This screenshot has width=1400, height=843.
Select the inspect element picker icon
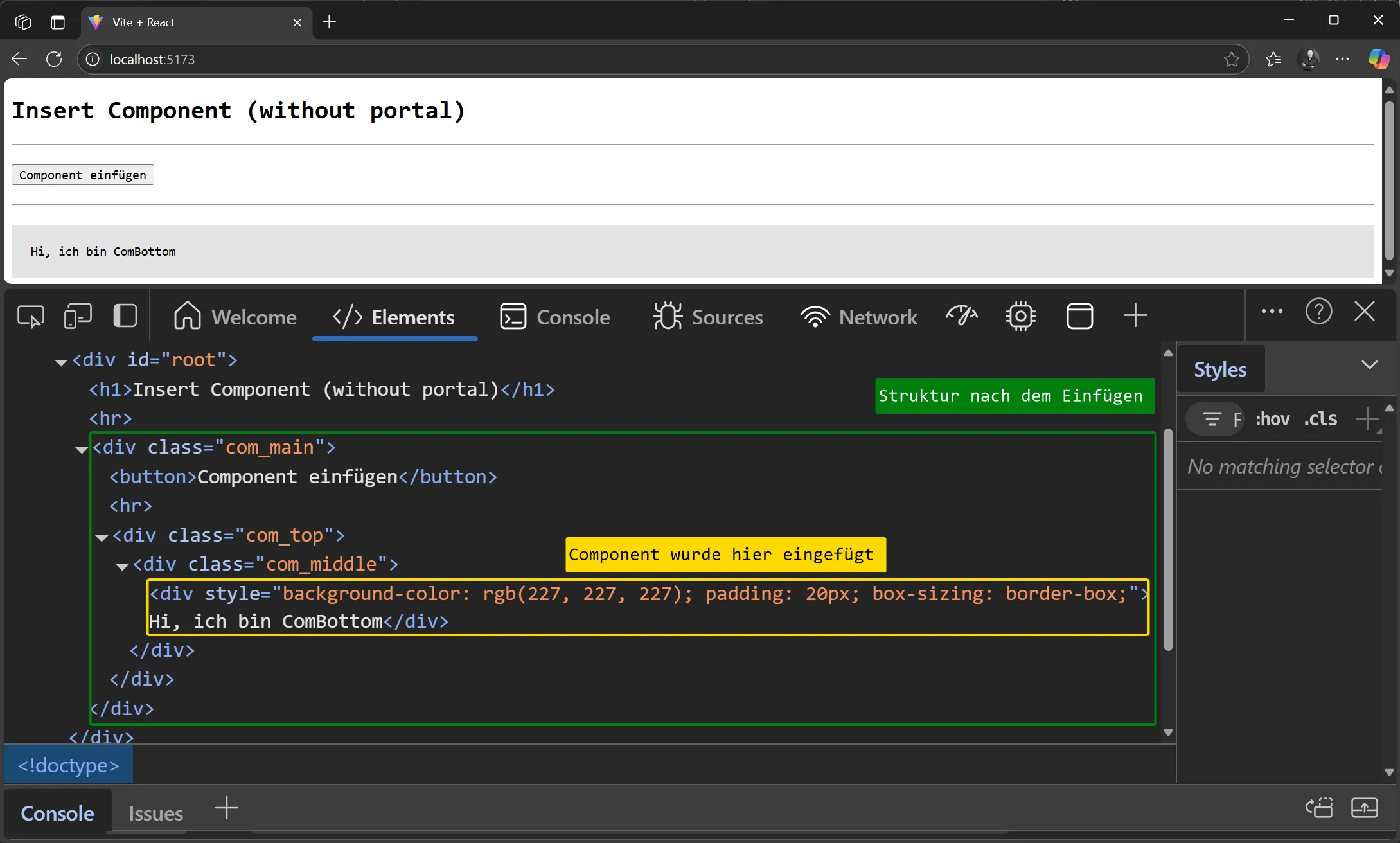(x=31, y=316)
